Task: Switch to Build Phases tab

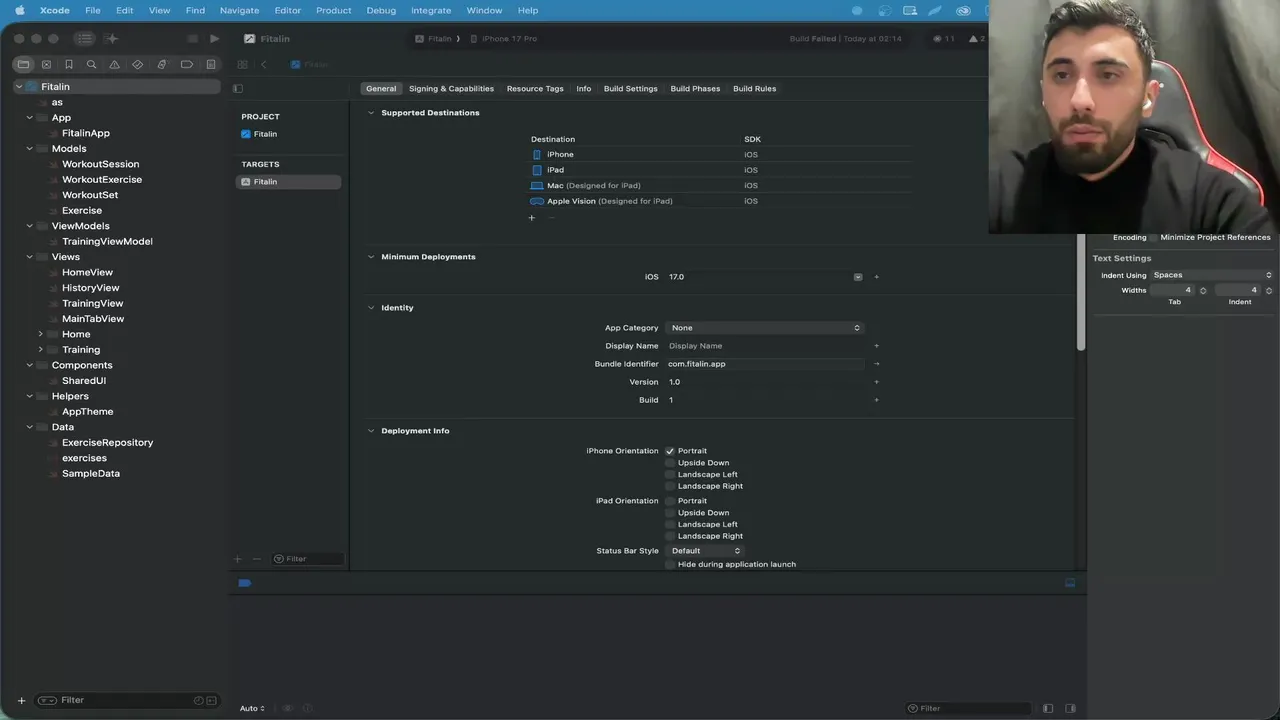Action: tap(695, 89)
